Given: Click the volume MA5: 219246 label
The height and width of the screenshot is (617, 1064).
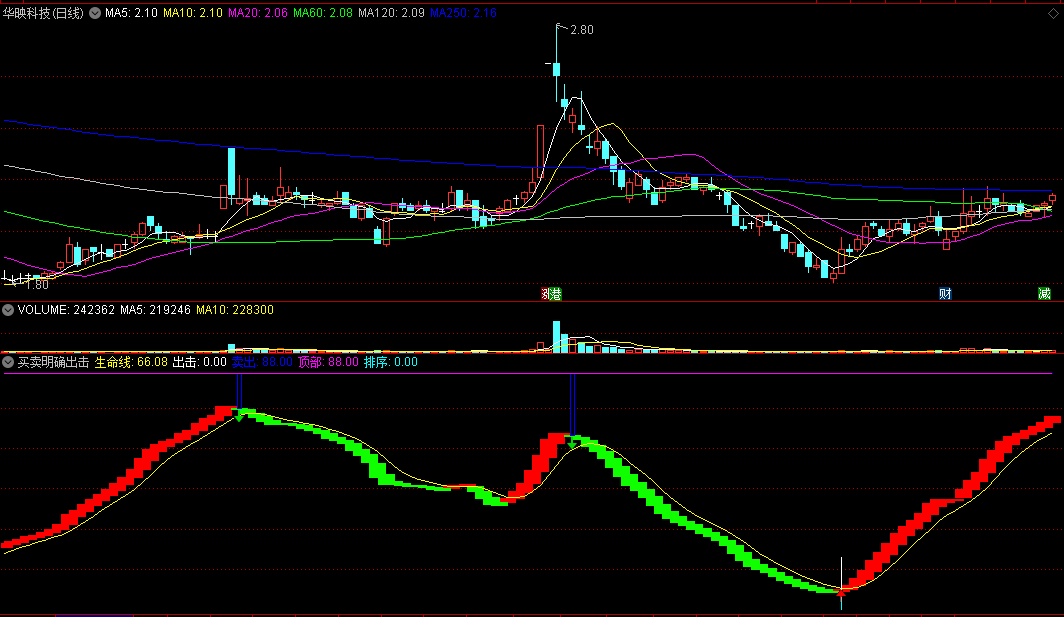Looking at the screenshot, I should [x=155, y=310].
